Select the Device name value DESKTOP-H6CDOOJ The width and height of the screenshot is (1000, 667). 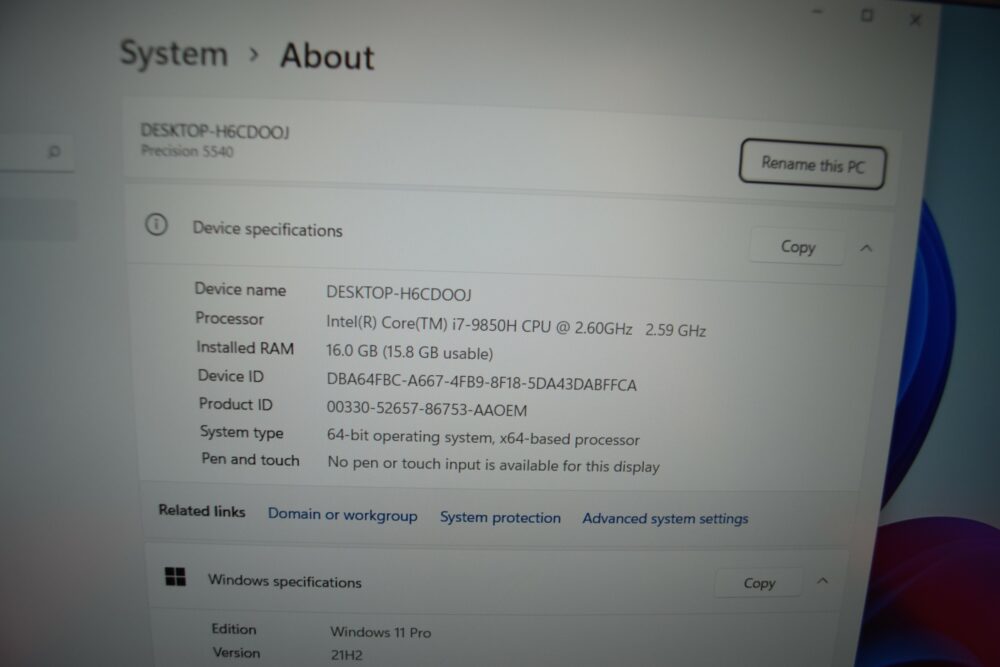[399, 293]
